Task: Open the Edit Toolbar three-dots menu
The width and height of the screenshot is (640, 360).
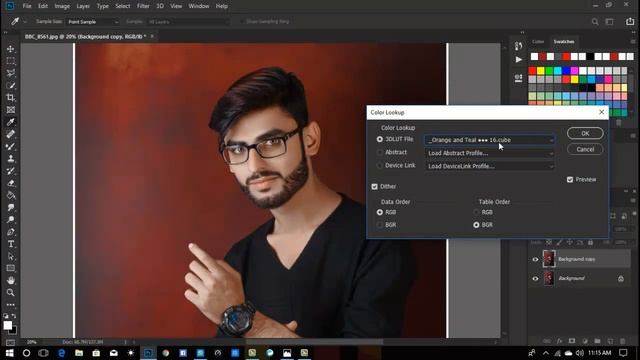Action: coord(11,304)
